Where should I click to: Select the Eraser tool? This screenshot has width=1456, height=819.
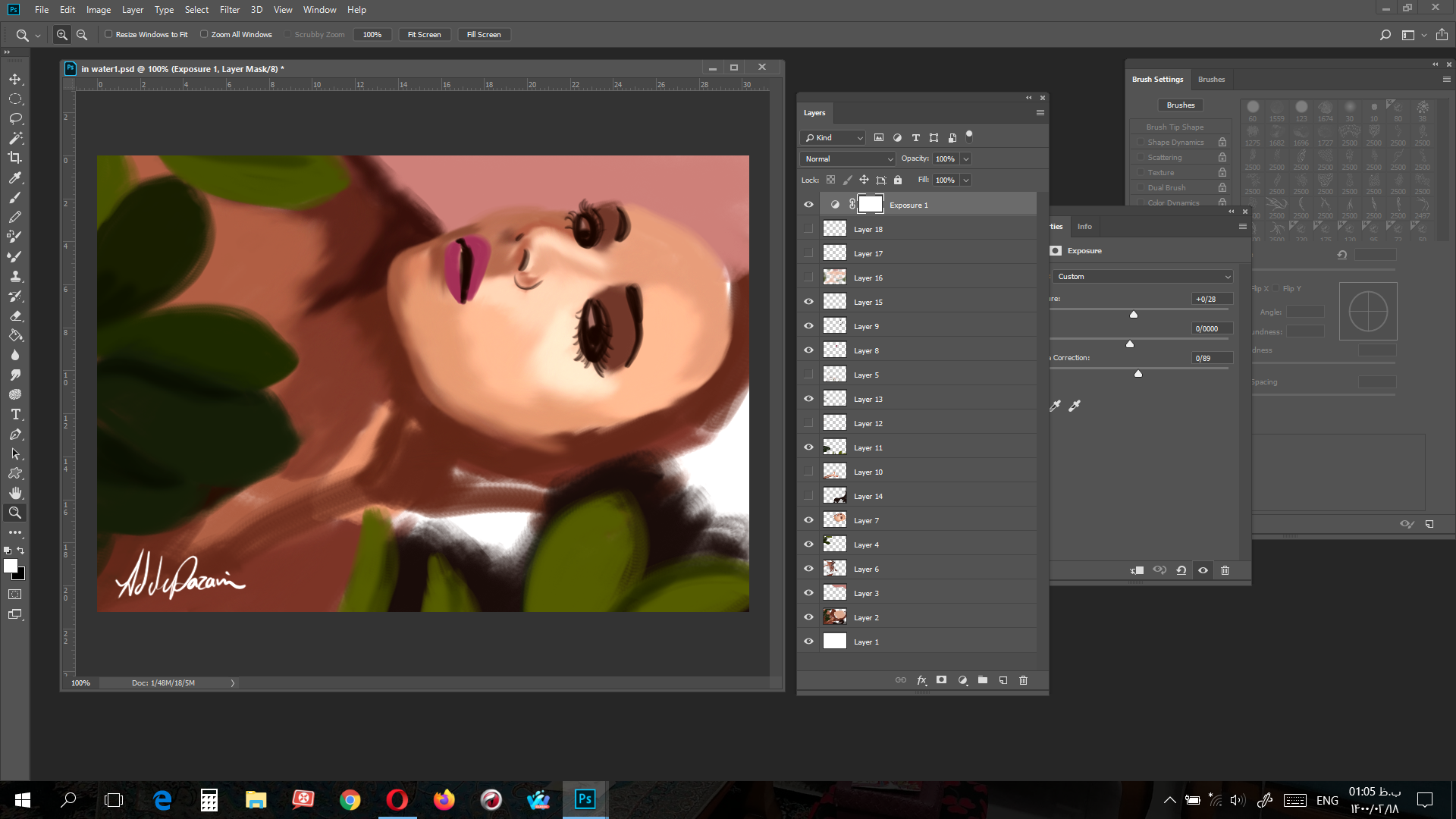coord(15,315)
